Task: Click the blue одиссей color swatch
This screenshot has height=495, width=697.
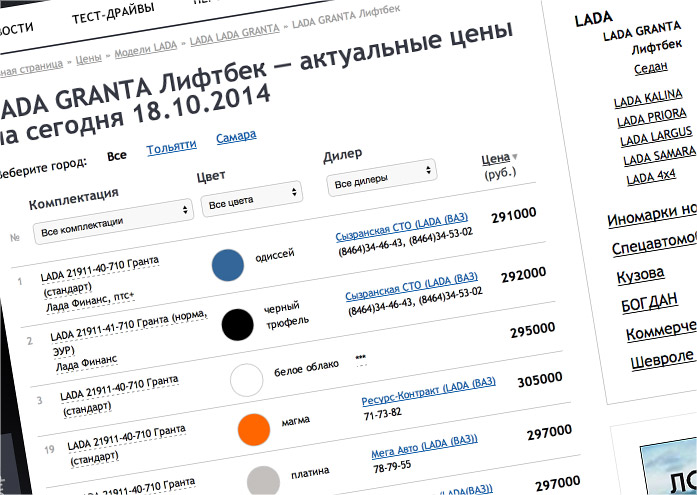Action: click(228, 265)
